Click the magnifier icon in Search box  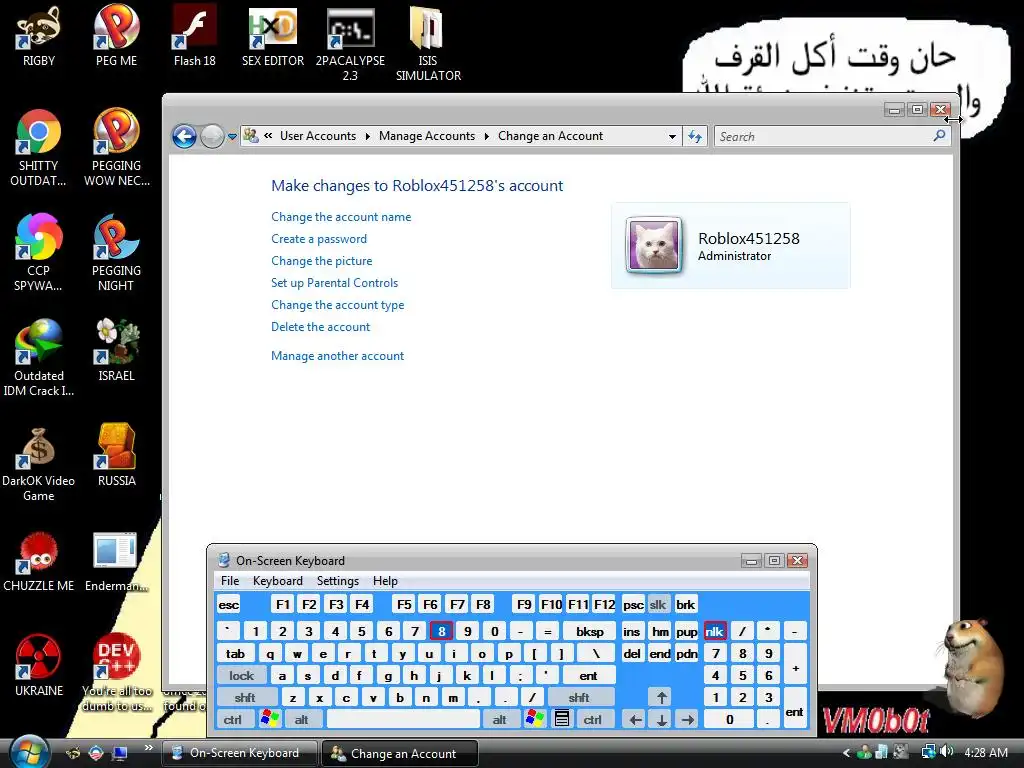pos(939,136)
